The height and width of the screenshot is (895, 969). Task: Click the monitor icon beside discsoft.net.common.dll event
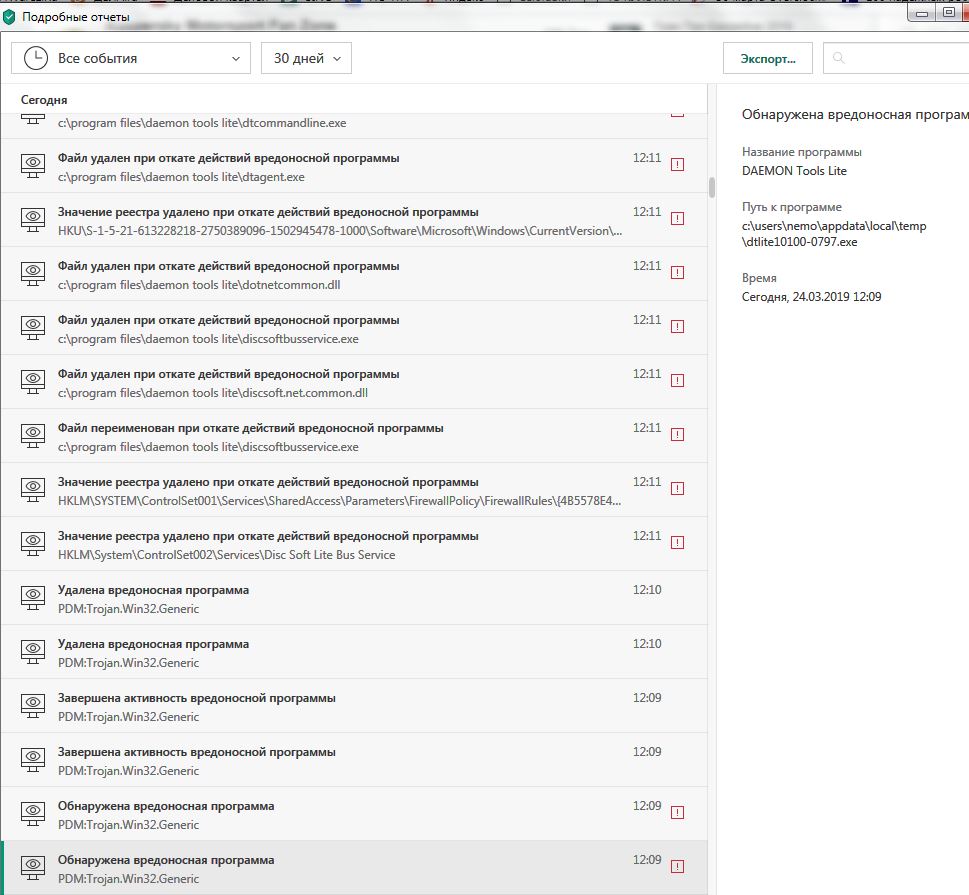pyautogui.click(x=34, y=381)
